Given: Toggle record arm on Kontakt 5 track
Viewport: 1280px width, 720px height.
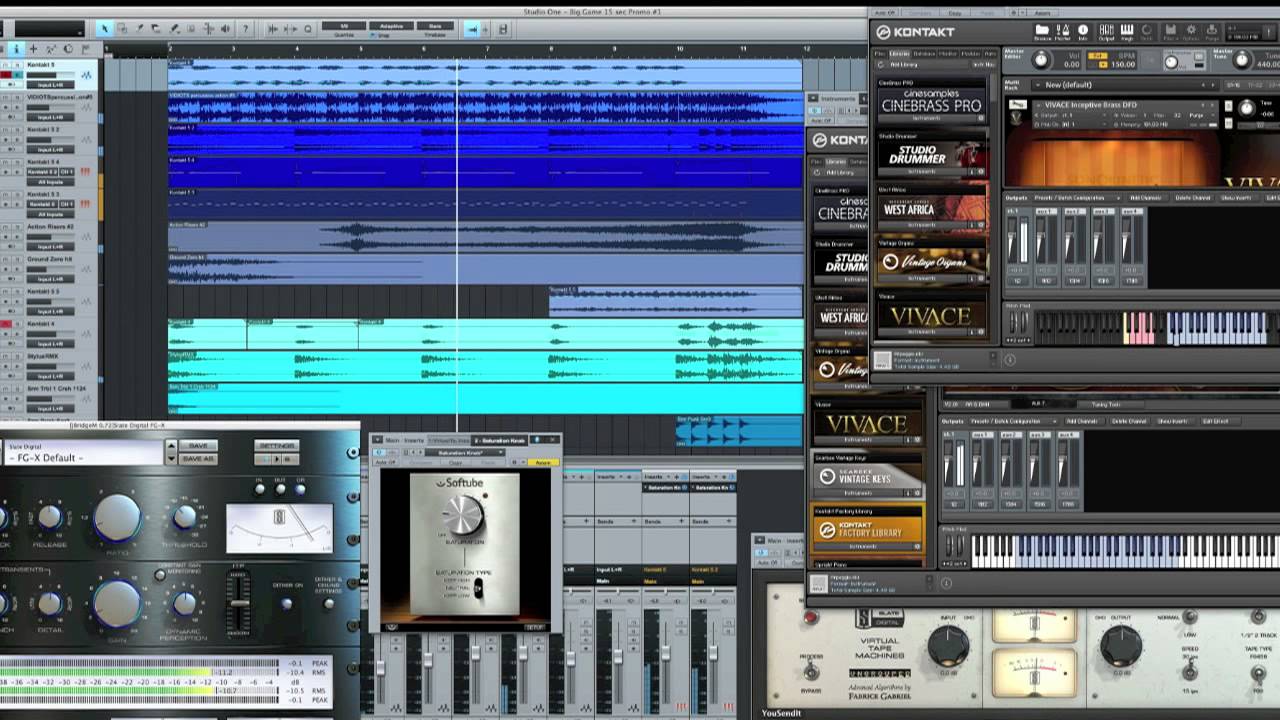Looking at the screenshot, I should tap(6, 75).
